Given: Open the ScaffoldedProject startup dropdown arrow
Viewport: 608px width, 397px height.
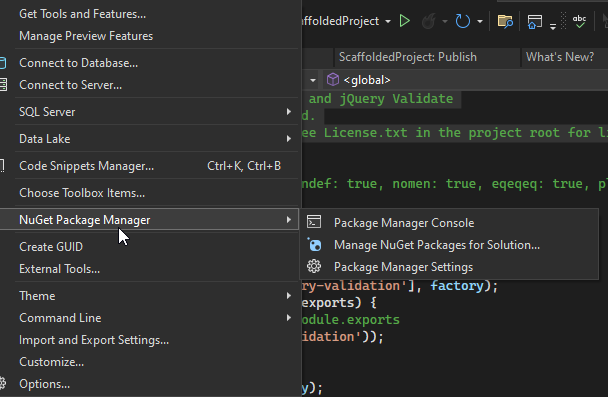Looking at the screenshot, I should (x=388, y=21).
